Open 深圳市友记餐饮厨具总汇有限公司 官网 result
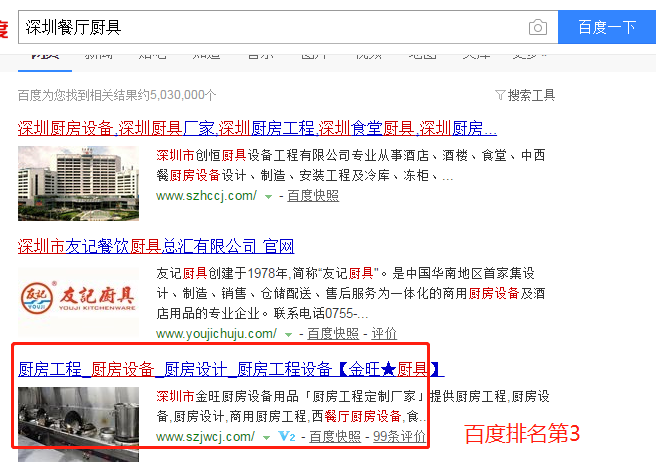Screen dimensions: 656x473 click(x=156, y=246)
